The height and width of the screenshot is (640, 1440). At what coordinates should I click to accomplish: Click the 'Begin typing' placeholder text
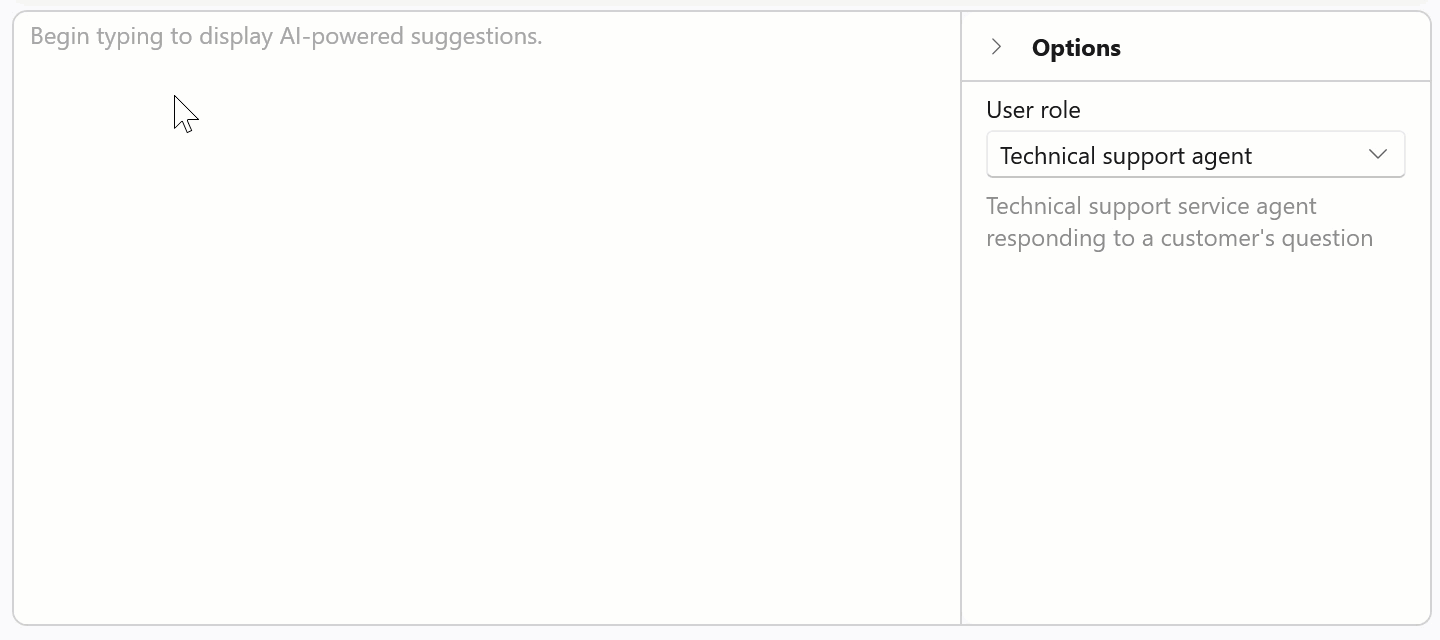(286, 37)
